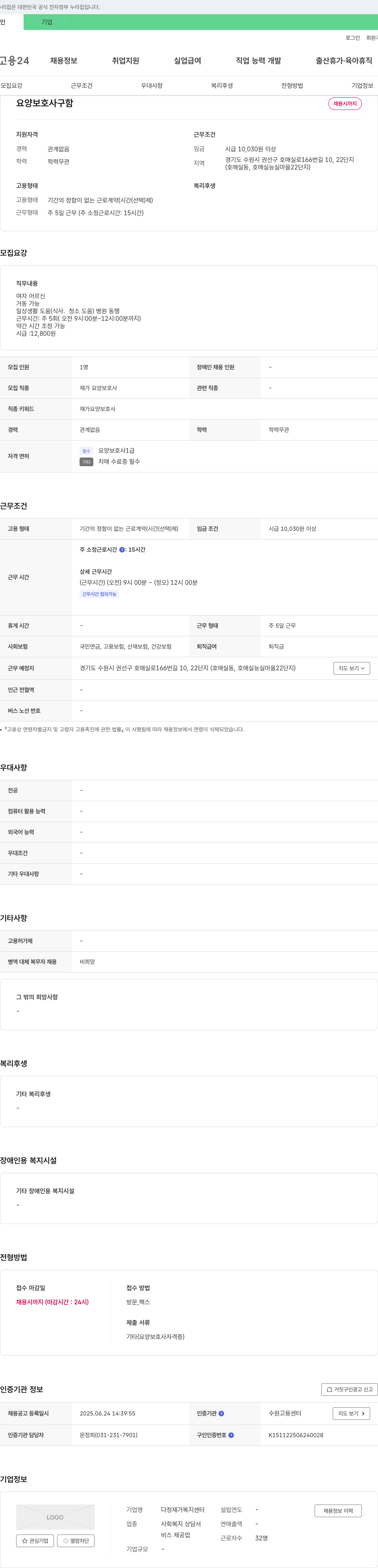Image resolution: width=378 pixels, height=1568 pixels.
Task: Open 지도 보기 for 수원고용센터
Action: [x=351, y=1414]
